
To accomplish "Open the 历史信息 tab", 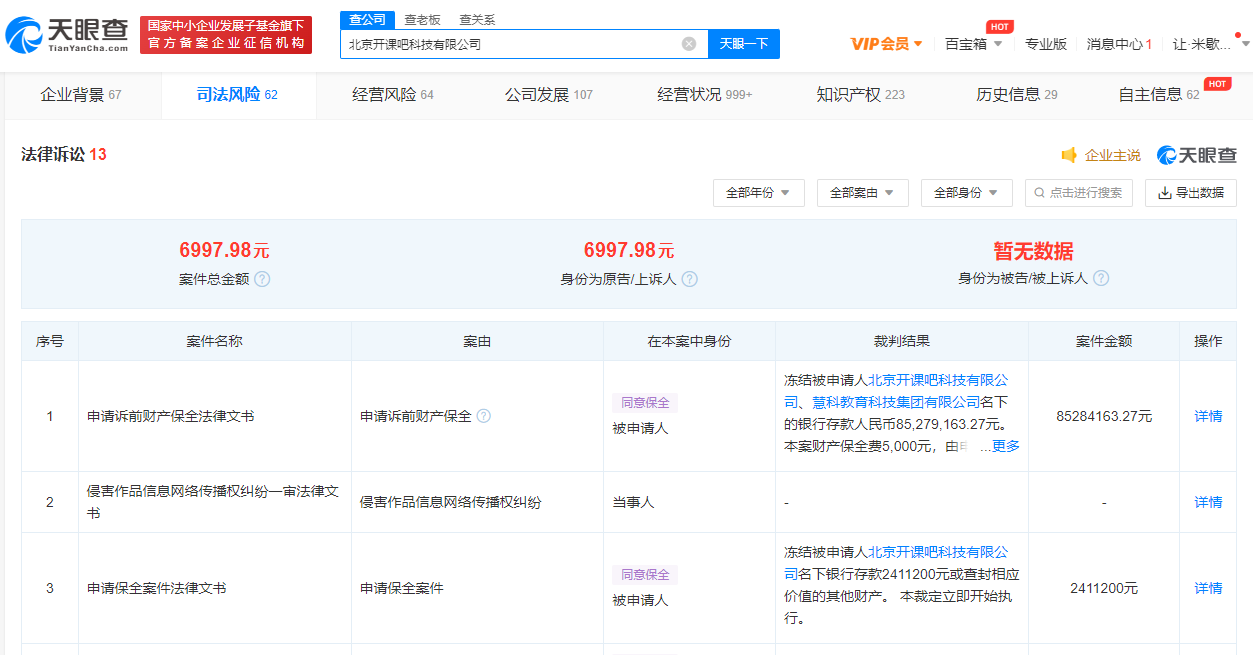I will point(1017,95).
